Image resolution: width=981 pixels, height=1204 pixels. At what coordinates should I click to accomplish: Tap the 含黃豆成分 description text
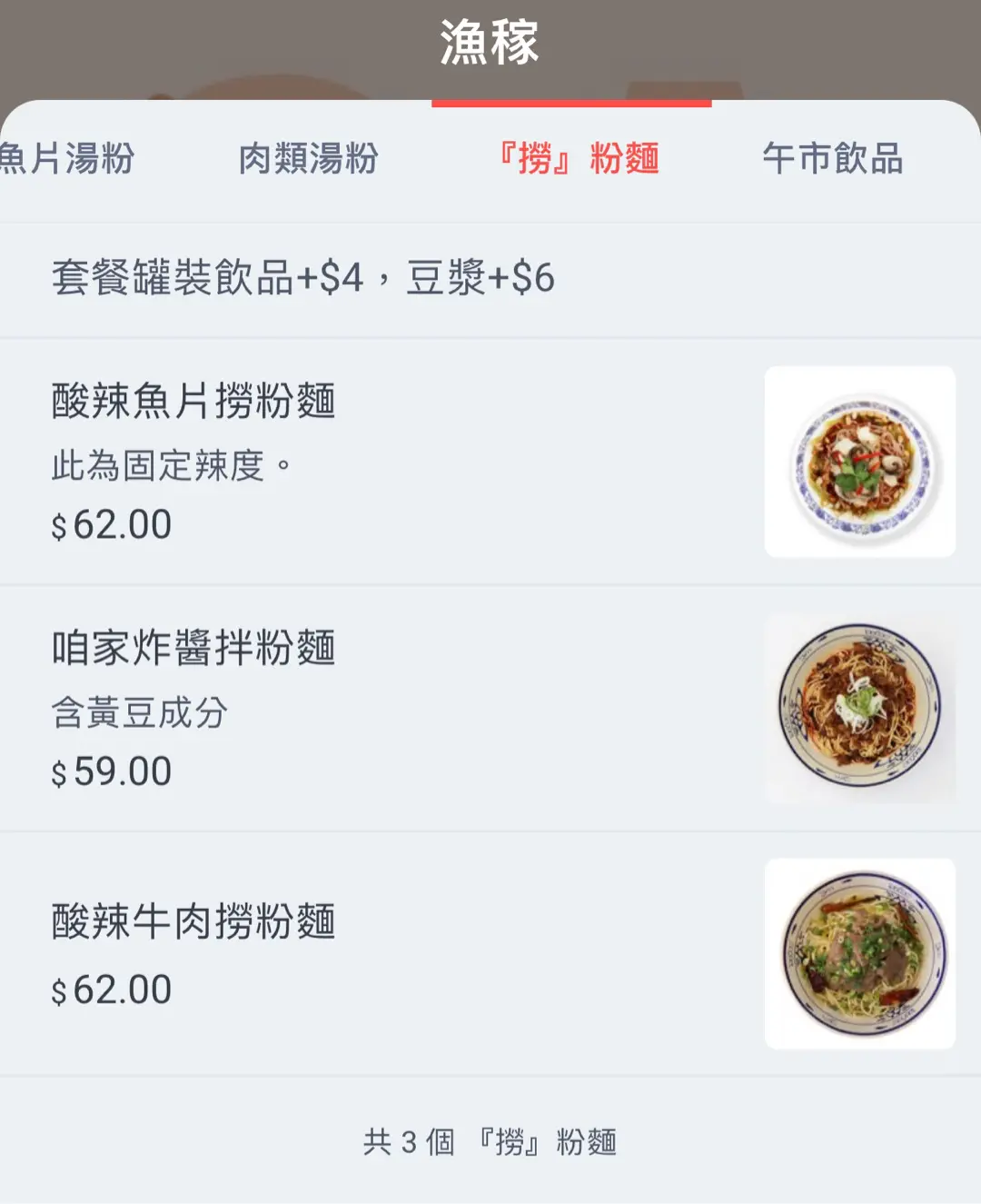(x=139, y=713)
